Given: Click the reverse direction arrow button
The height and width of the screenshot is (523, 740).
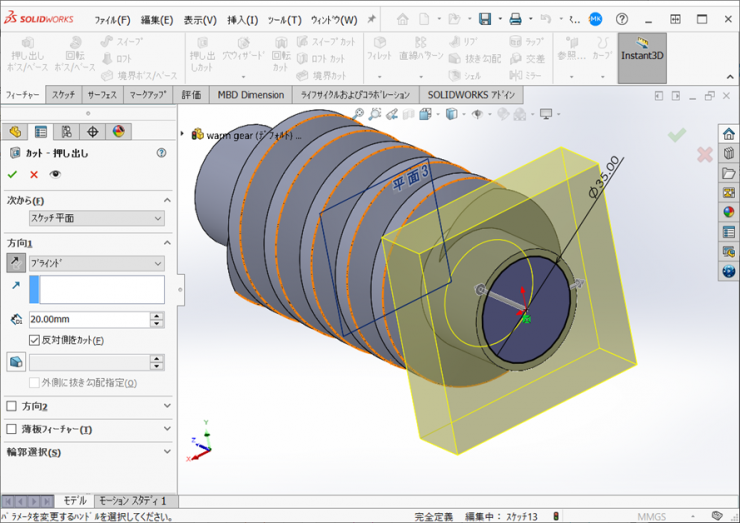Looking at the screenshot, I should pyautogui.click(x=17, y=263).
